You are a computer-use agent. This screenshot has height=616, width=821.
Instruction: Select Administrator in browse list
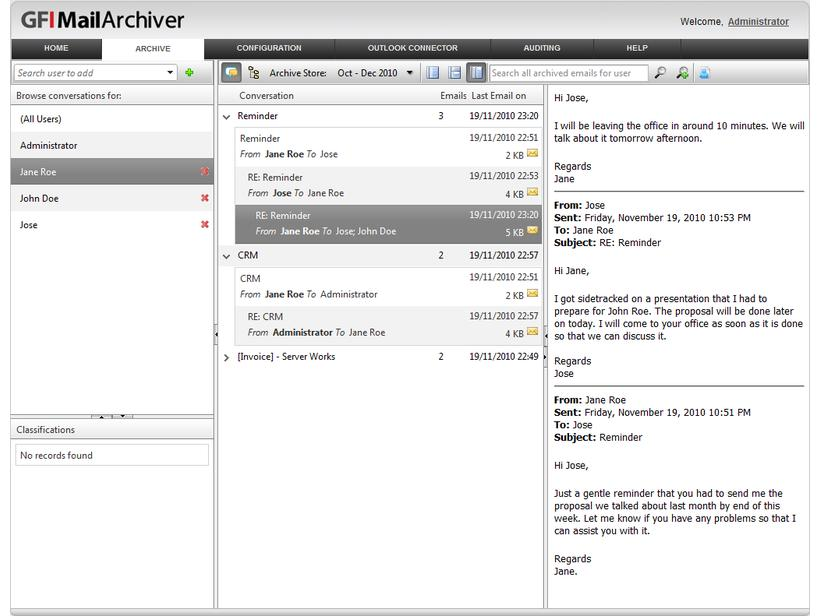coord(112,145)
